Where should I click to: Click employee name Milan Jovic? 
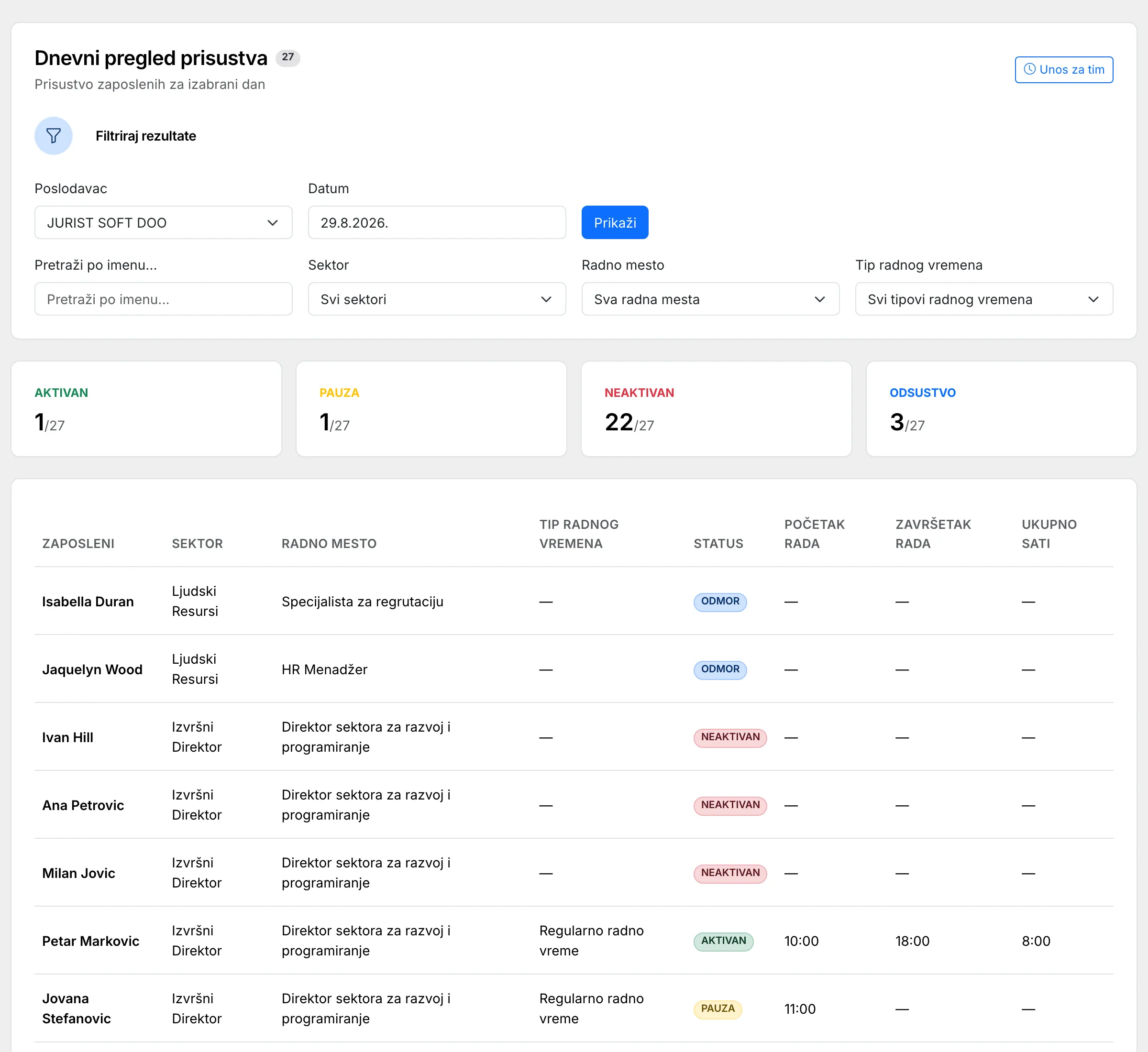(78, 873)
